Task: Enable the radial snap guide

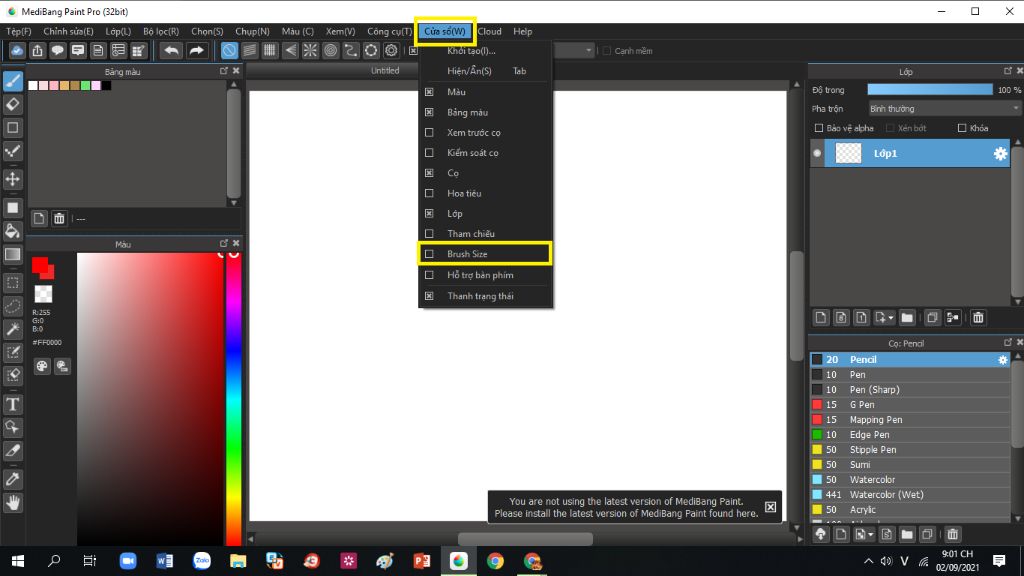Action: tap(310, 50)
